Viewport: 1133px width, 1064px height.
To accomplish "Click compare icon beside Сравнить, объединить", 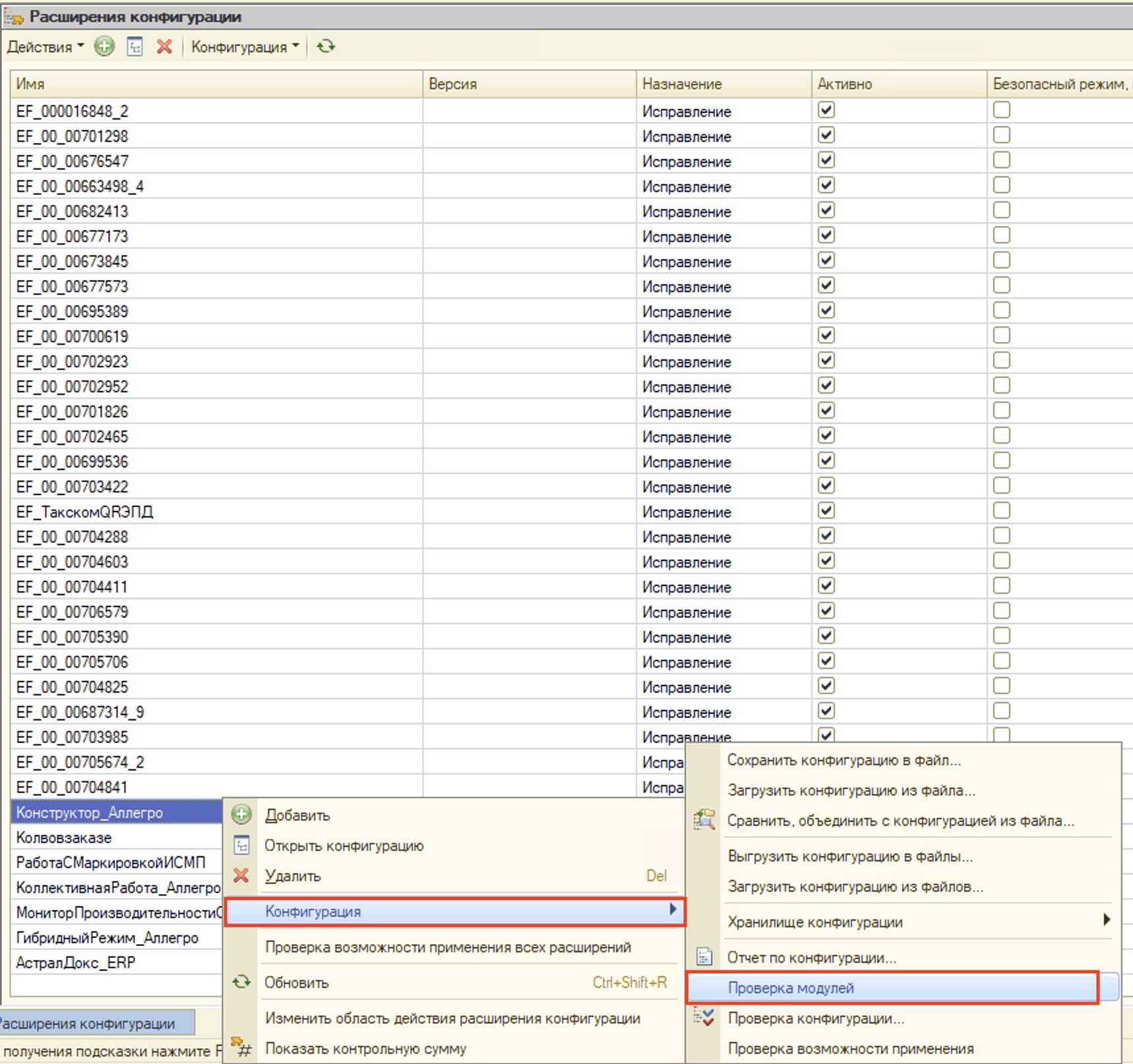I will 704,820.
